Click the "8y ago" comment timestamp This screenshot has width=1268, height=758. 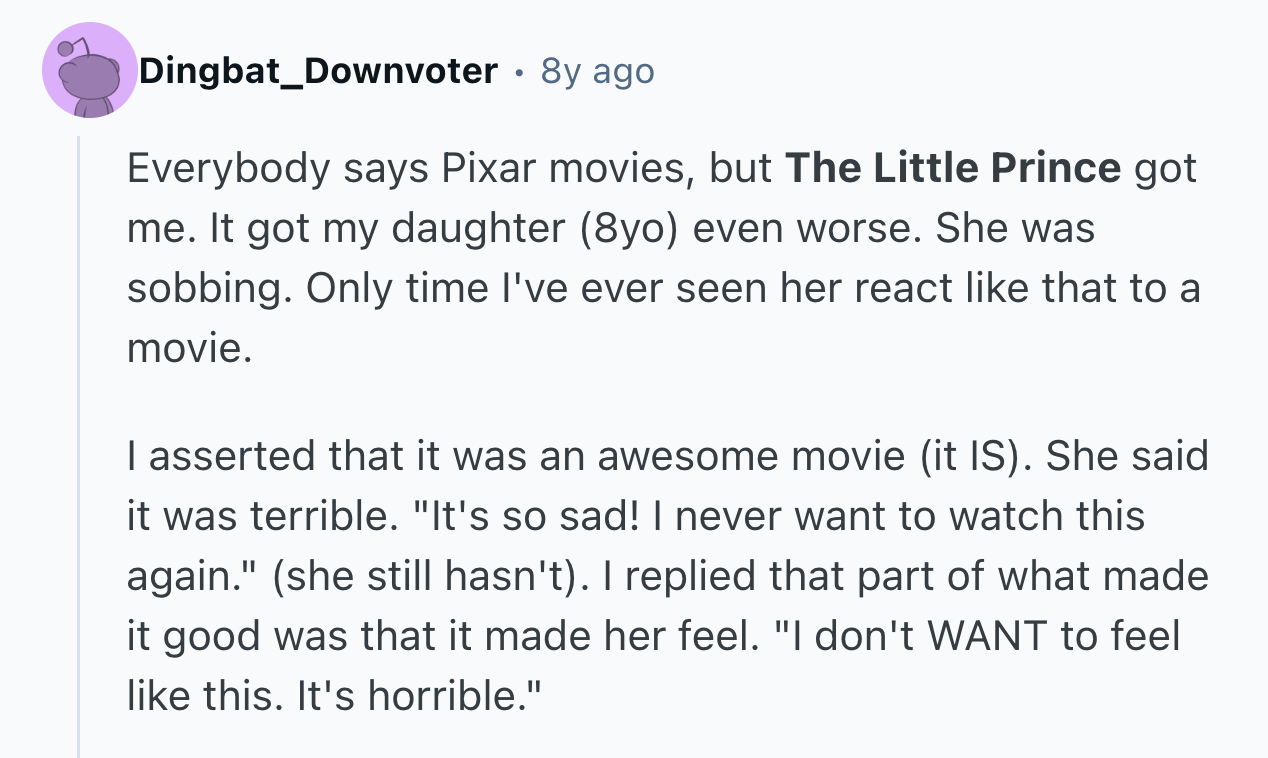point(597,71)
